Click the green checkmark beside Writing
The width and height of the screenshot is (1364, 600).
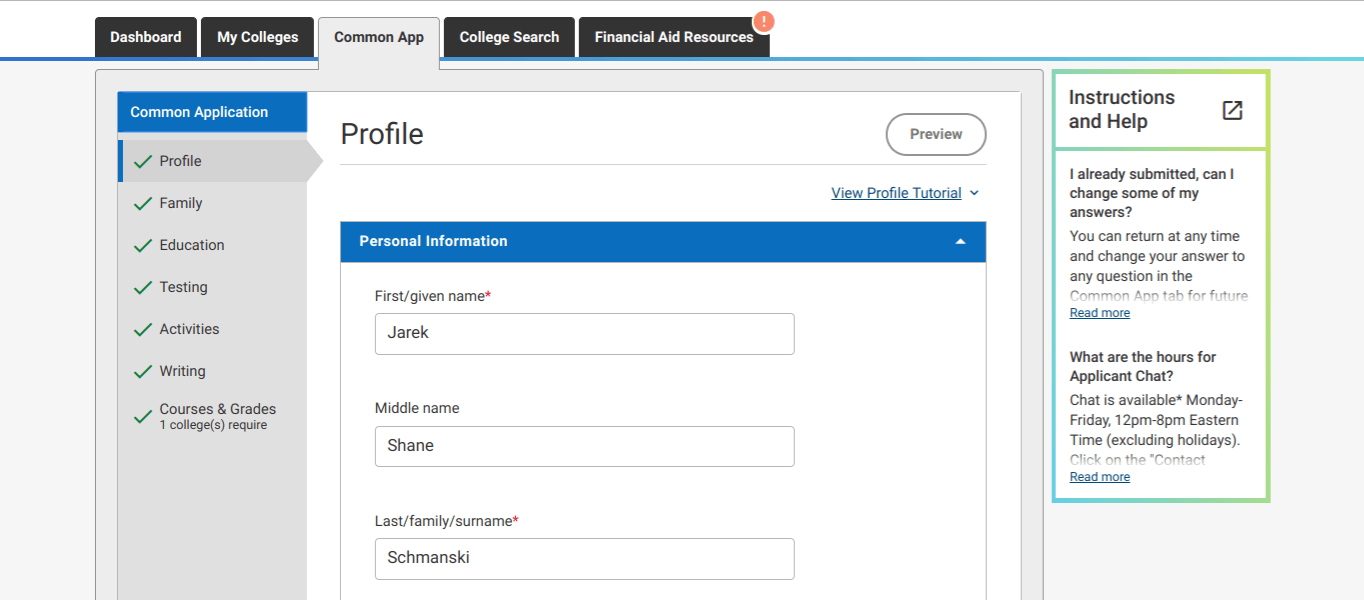pyautogui.click(x=143, y=371)
